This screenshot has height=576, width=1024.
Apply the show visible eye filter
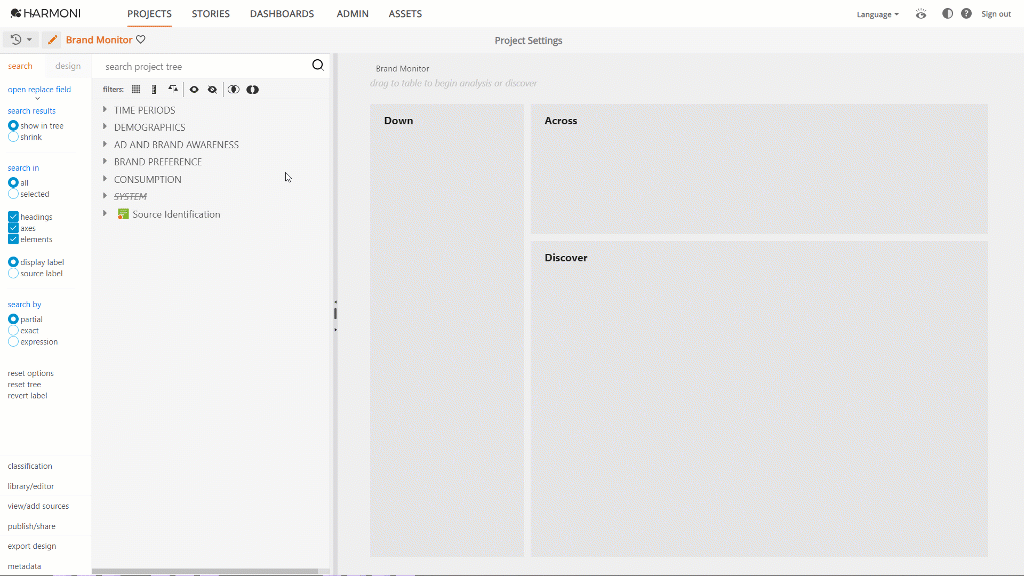click(x=194, y=89)
